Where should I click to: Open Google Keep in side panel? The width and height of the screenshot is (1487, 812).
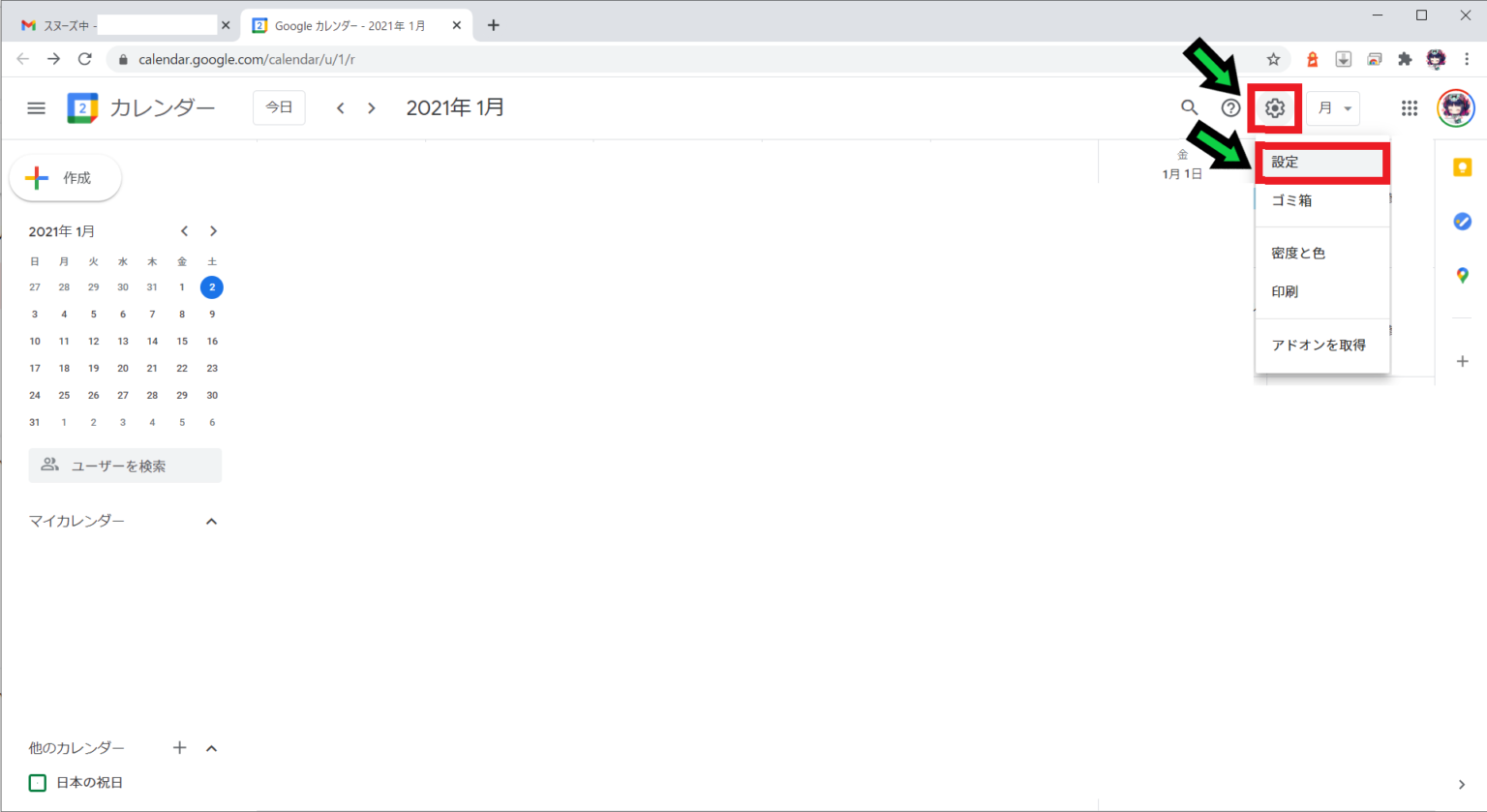click(1462, 168)
